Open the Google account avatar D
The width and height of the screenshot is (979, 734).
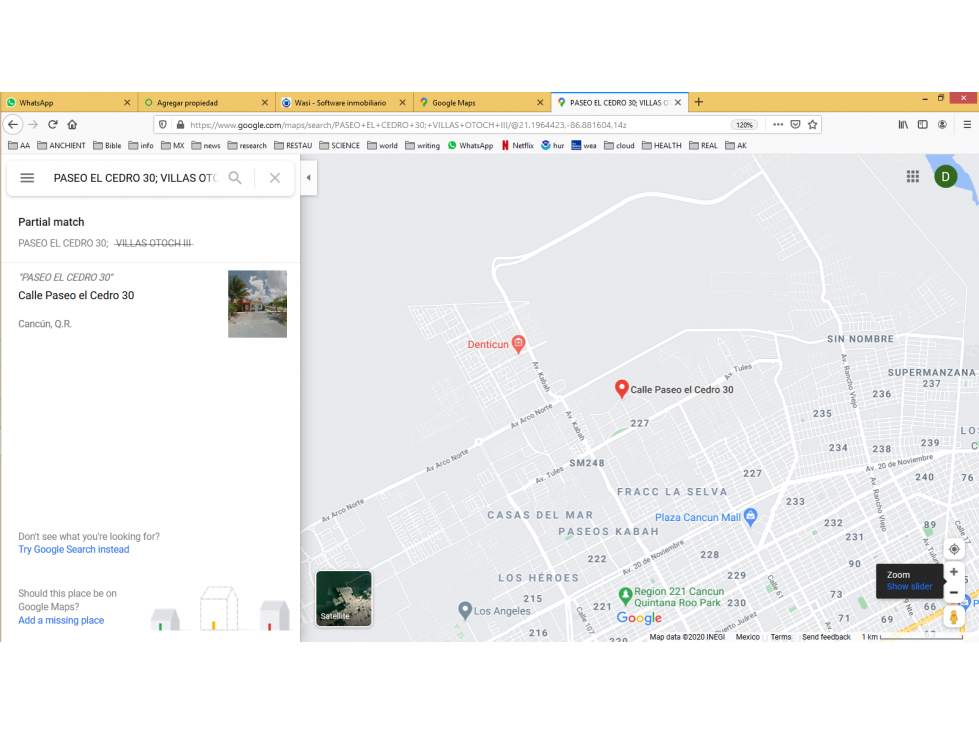tap(945, 177)
